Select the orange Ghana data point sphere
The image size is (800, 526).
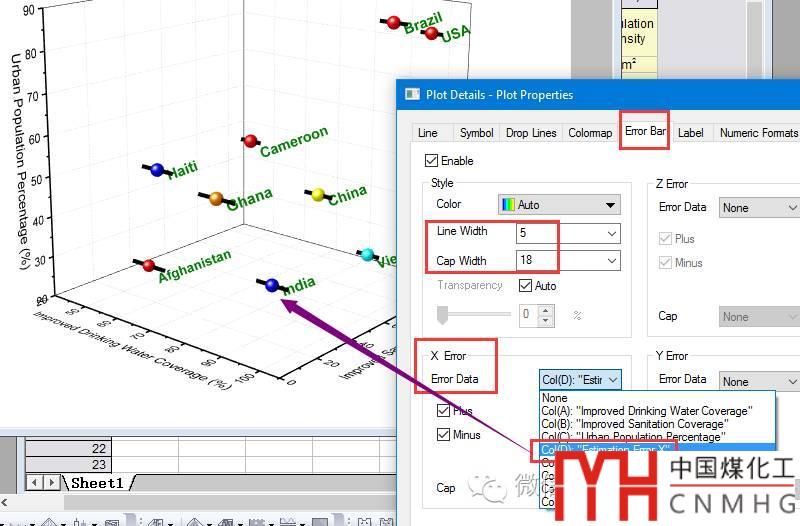[217, 199]
